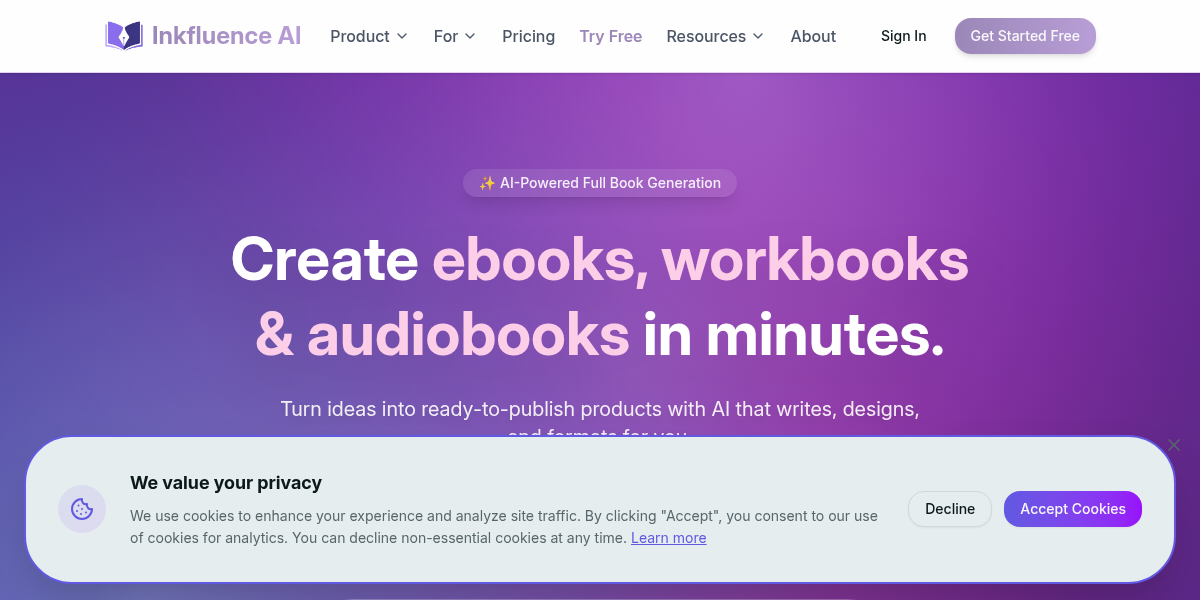Dismiss the cookie banner with the X icon
Screen dimensions: 1200x600
[x=1174, y=445]
